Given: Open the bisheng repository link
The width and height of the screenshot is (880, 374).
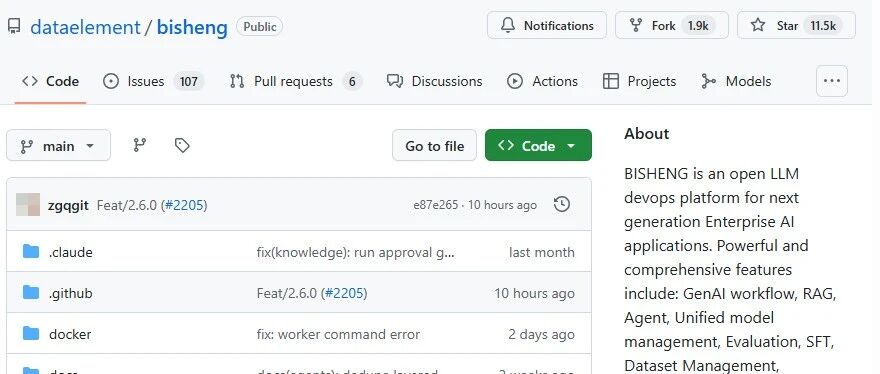Looking at the screenshot, I should [x=192, y=27].
